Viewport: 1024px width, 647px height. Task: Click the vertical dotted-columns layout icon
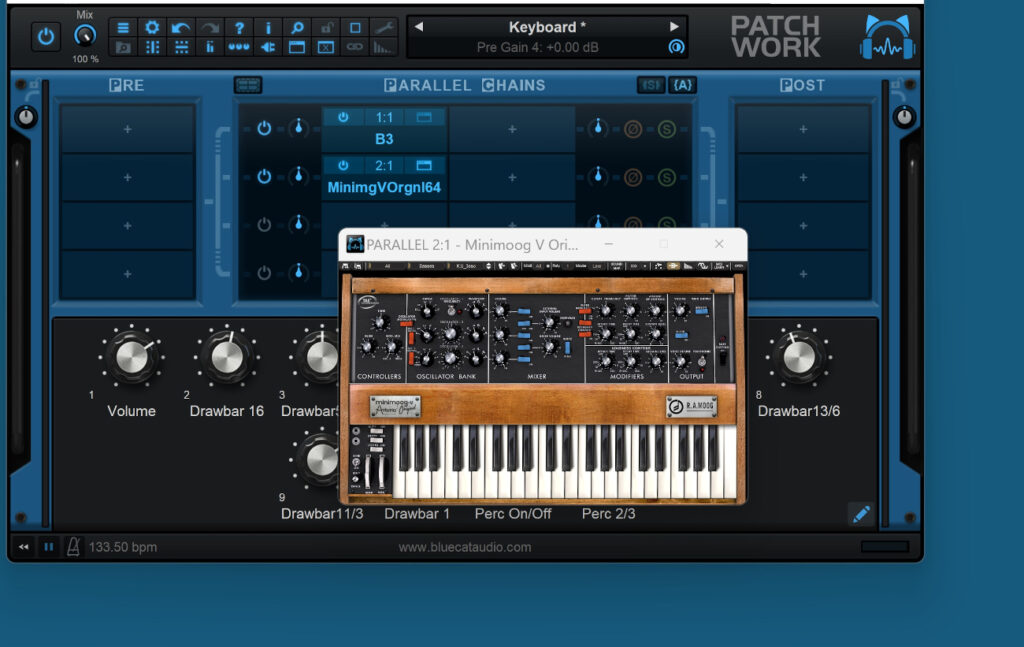[x=152, y=47]
